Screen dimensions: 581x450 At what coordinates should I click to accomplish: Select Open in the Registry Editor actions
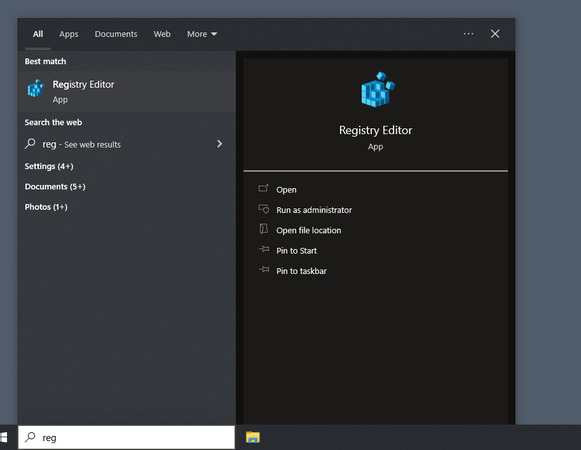click(286, 189)
